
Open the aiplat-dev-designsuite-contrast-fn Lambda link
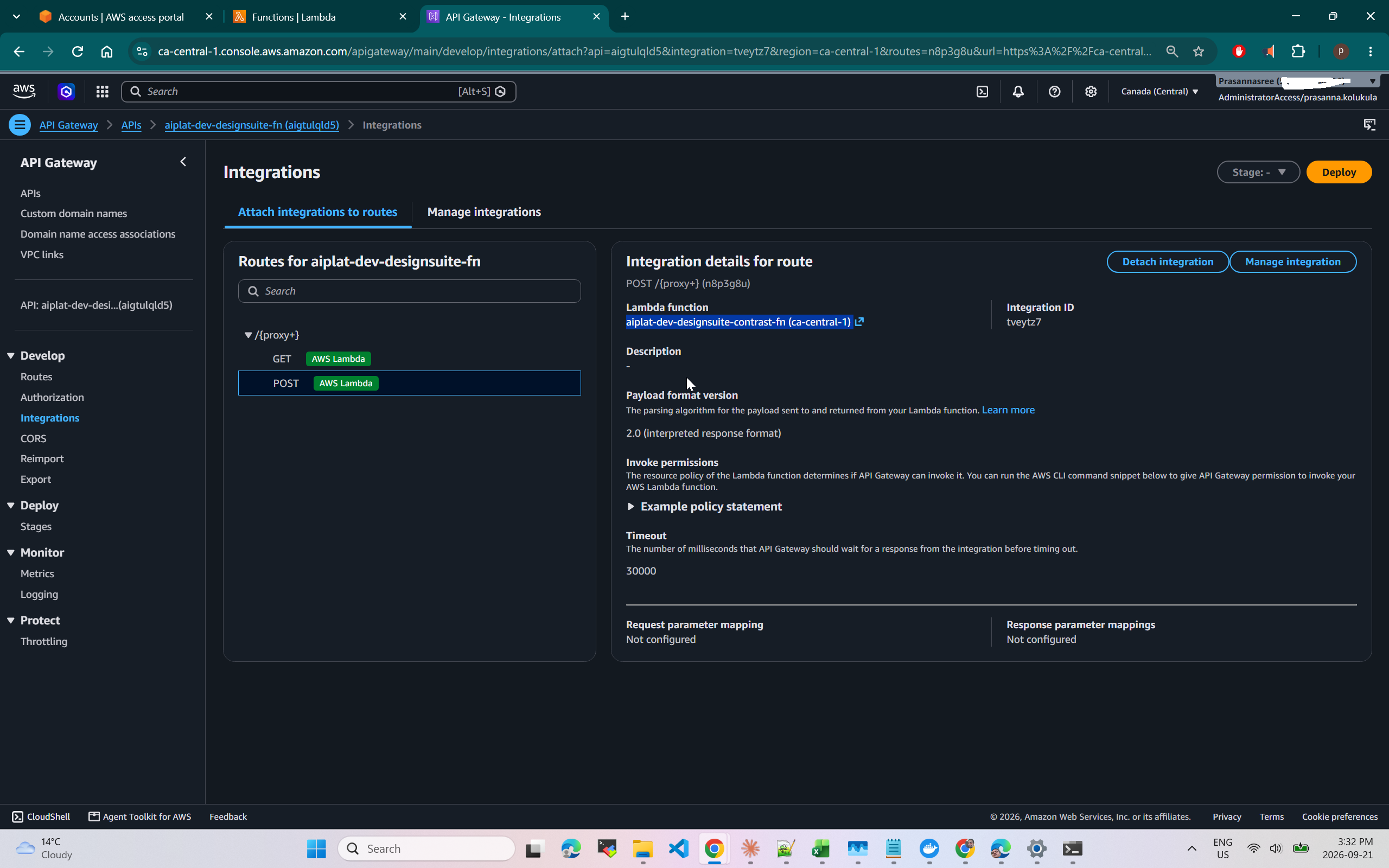point(738,322)
